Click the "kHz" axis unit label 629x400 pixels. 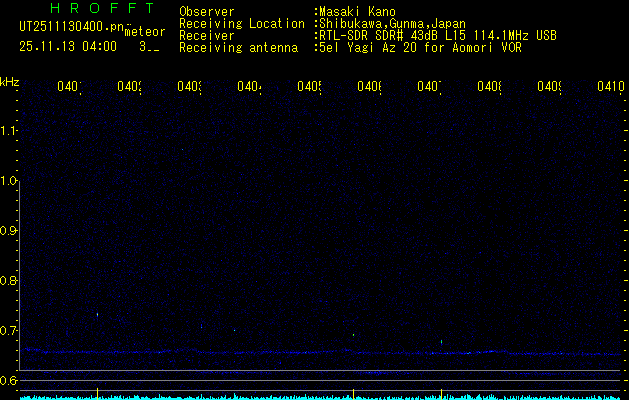pos(9,82)
